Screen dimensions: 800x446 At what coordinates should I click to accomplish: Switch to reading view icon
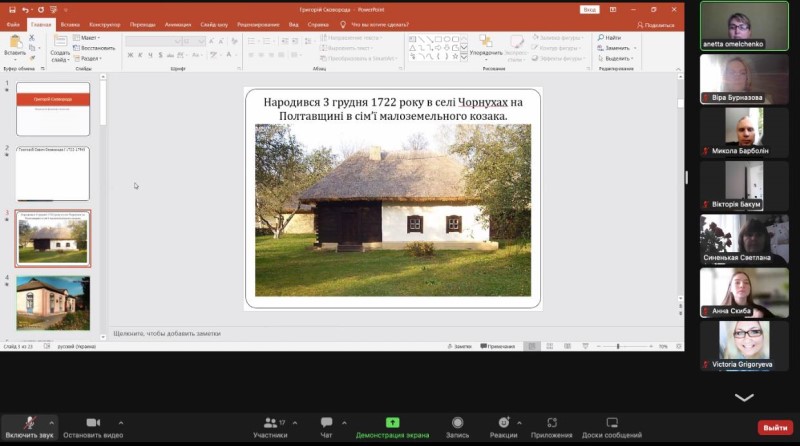pyautogui.click(x=567, y=346)
